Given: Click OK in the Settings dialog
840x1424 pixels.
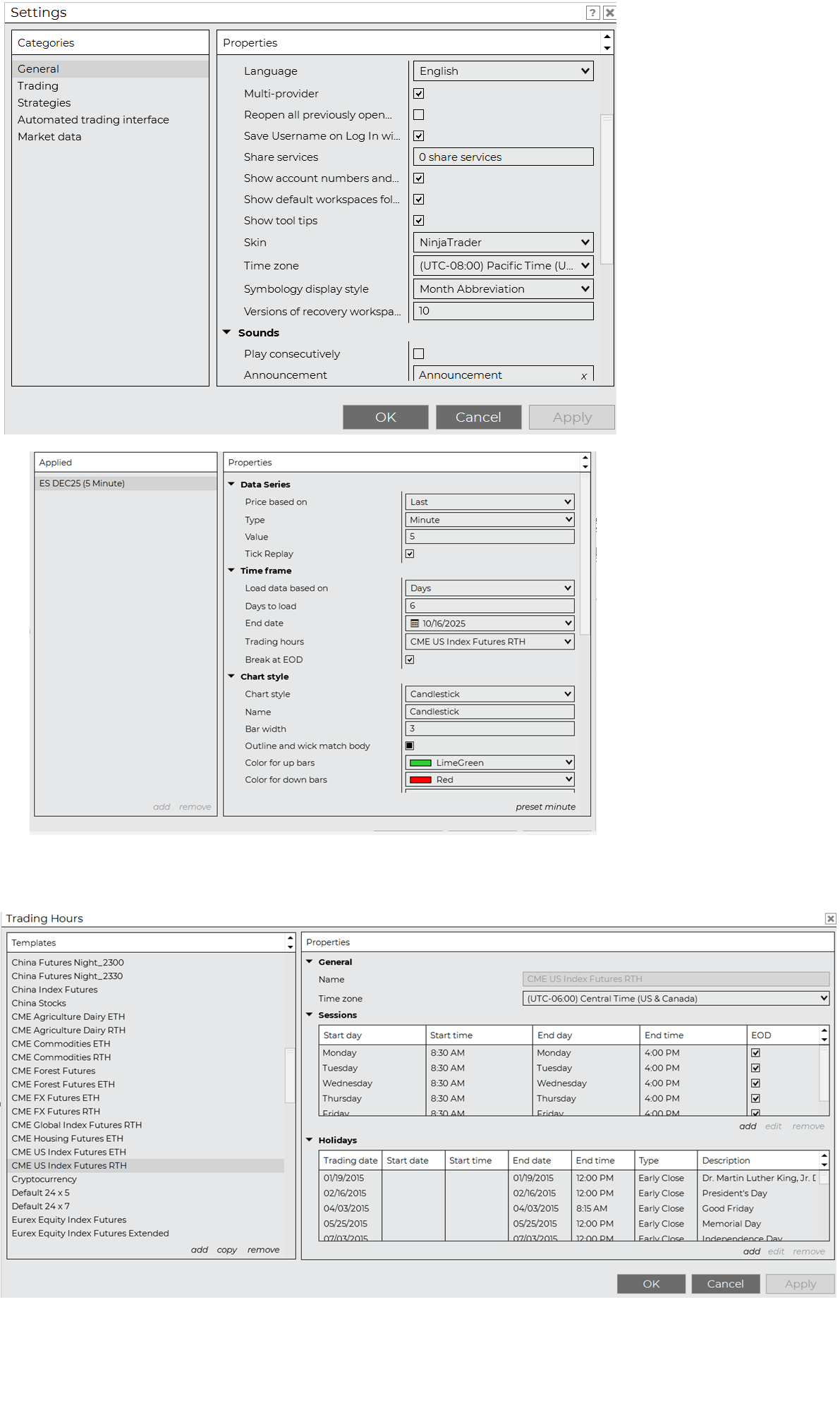Looking at the screenshot, I should 385,417.
